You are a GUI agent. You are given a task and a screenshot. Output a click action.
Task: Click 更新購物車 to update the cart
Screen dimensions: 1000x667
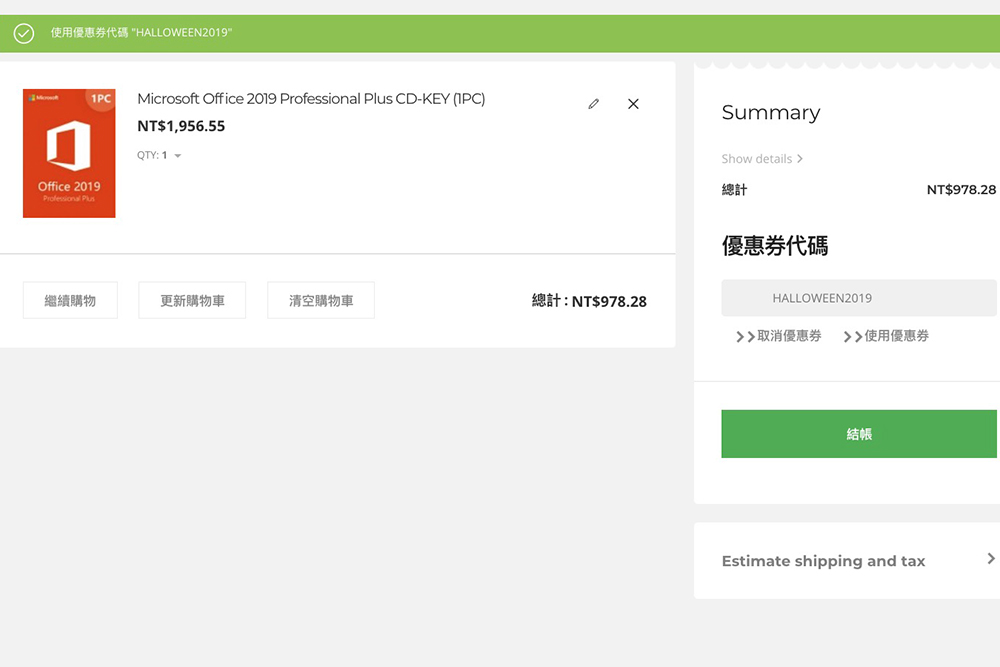[x=192, y=299]
